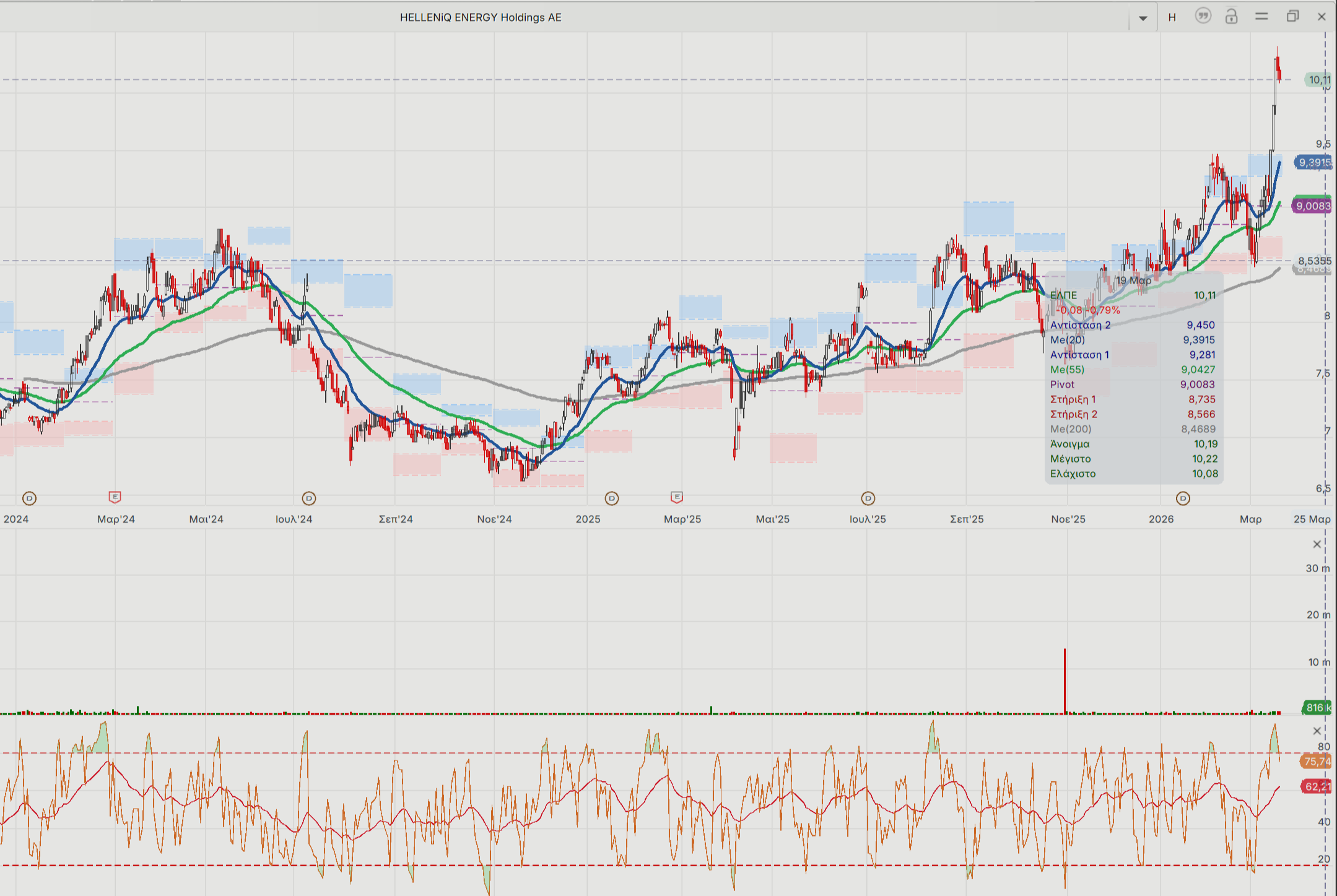Click the dividend D marker near Ιουλ'25
The width and height of the screenshot is (1337, 896).
click(868, 498)
